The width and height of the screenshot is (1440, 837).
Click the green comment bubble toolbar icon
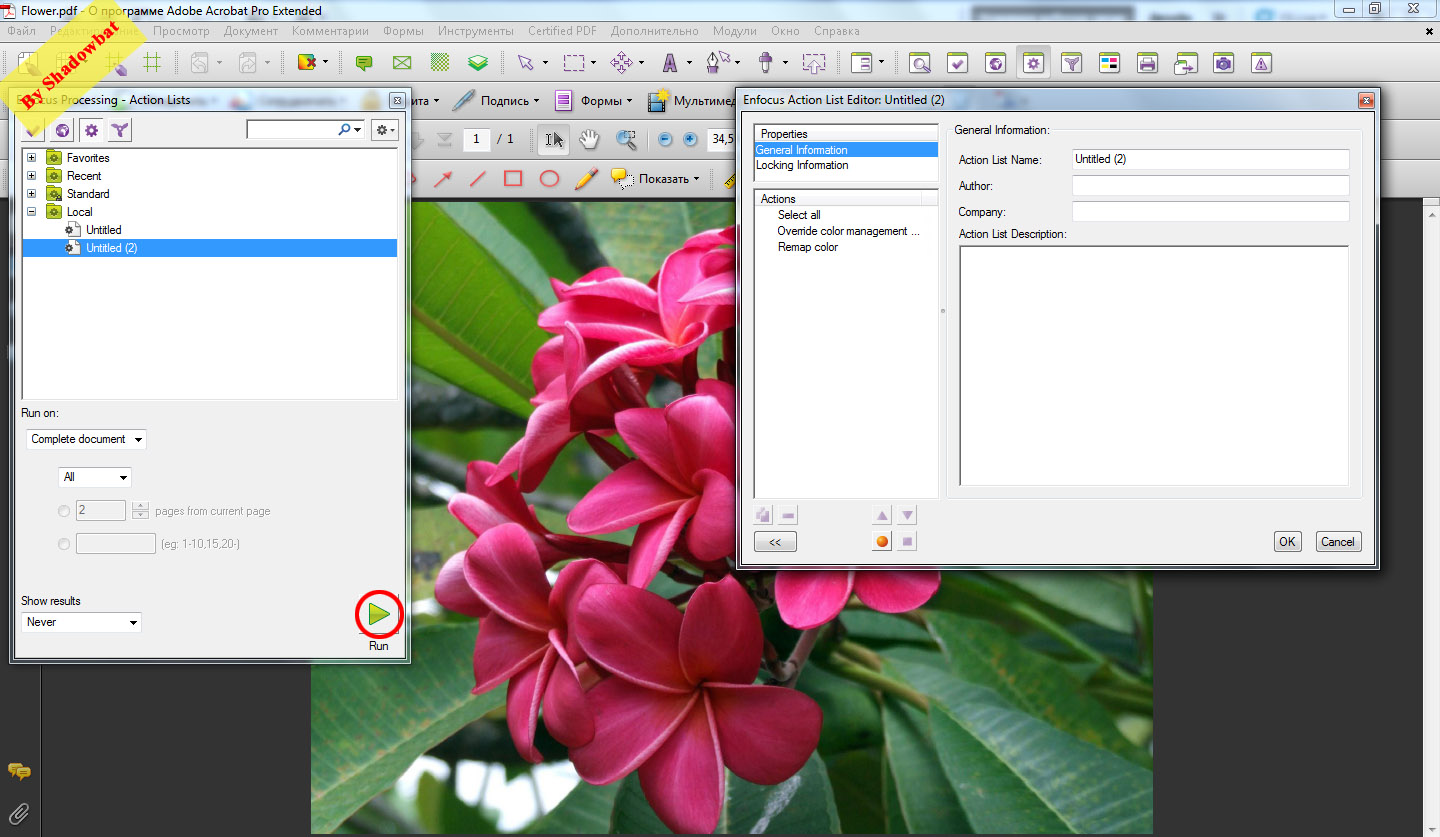(x=364, y=63)
